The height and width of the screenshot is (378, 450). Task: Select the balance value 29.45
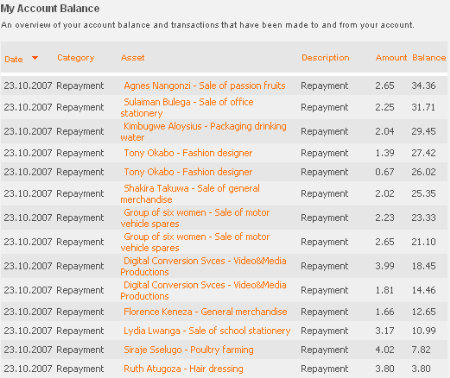coord(423,132)
